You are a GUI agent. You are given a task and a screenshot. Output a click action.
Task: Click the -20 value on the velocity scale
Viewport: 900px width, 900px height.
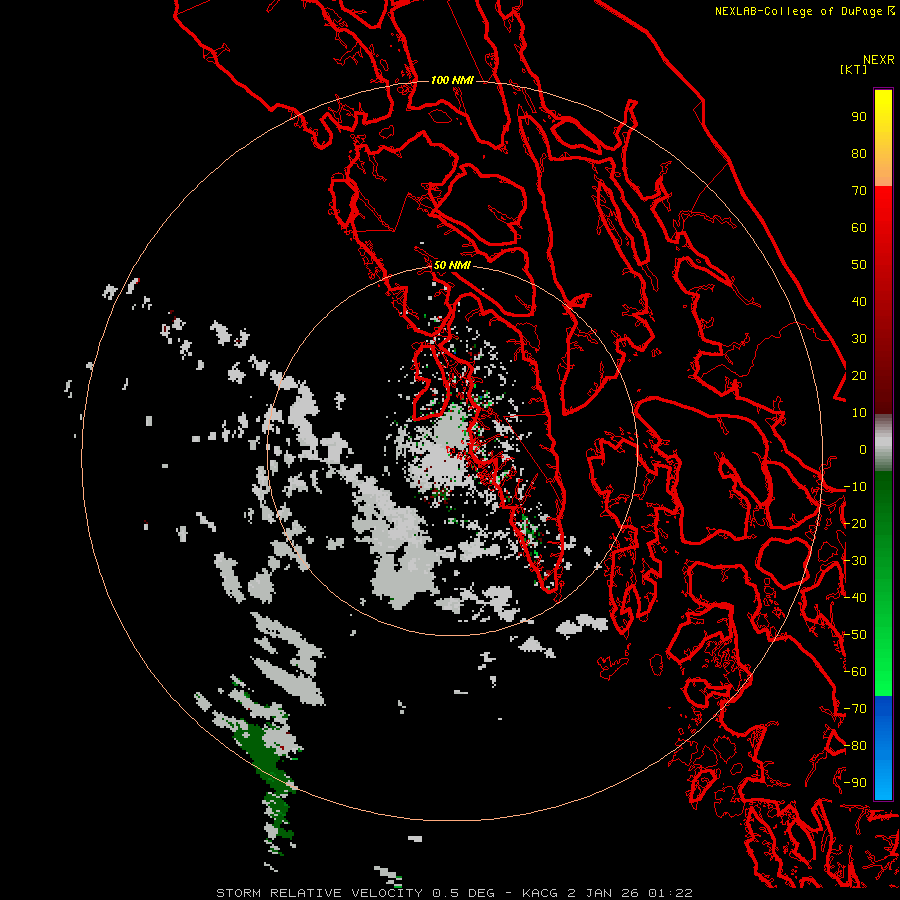(855, 524)
